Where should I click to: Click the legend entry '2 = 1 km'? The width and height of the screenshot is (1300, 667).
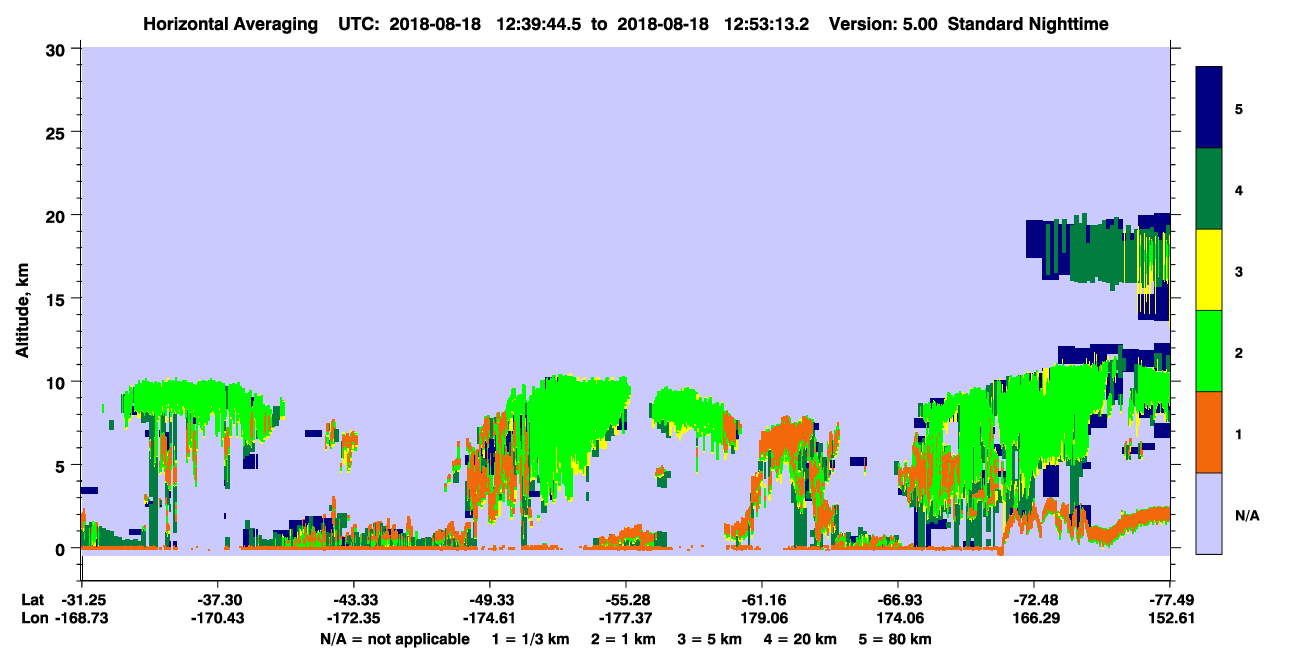625,639
